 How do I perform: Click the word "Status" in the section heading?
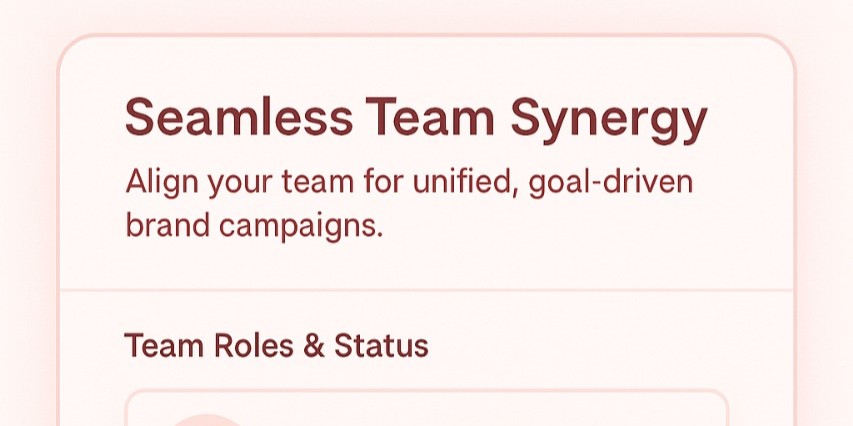click(x=381, y=346)
